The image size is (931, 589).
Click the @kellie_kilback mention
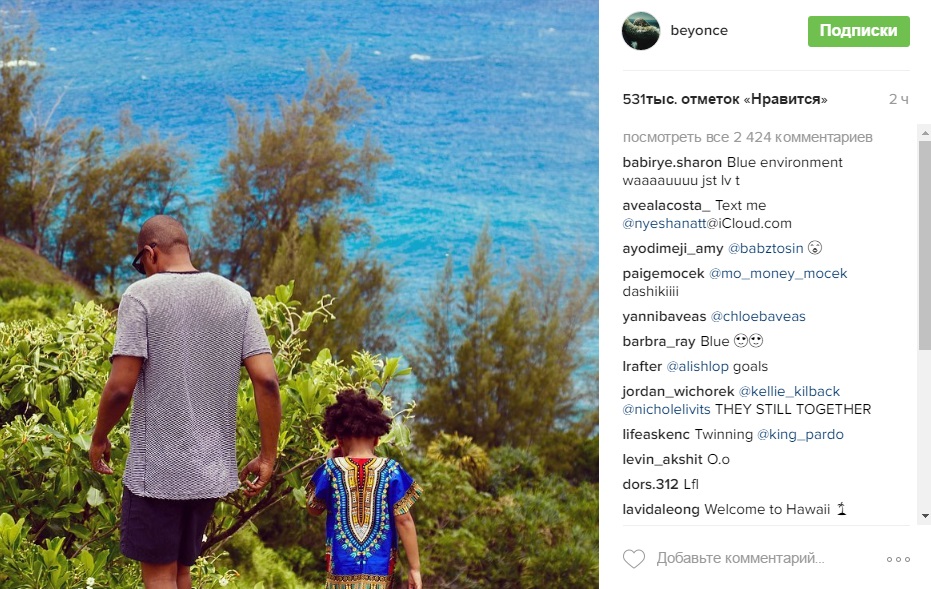click(x=789, y=391)
